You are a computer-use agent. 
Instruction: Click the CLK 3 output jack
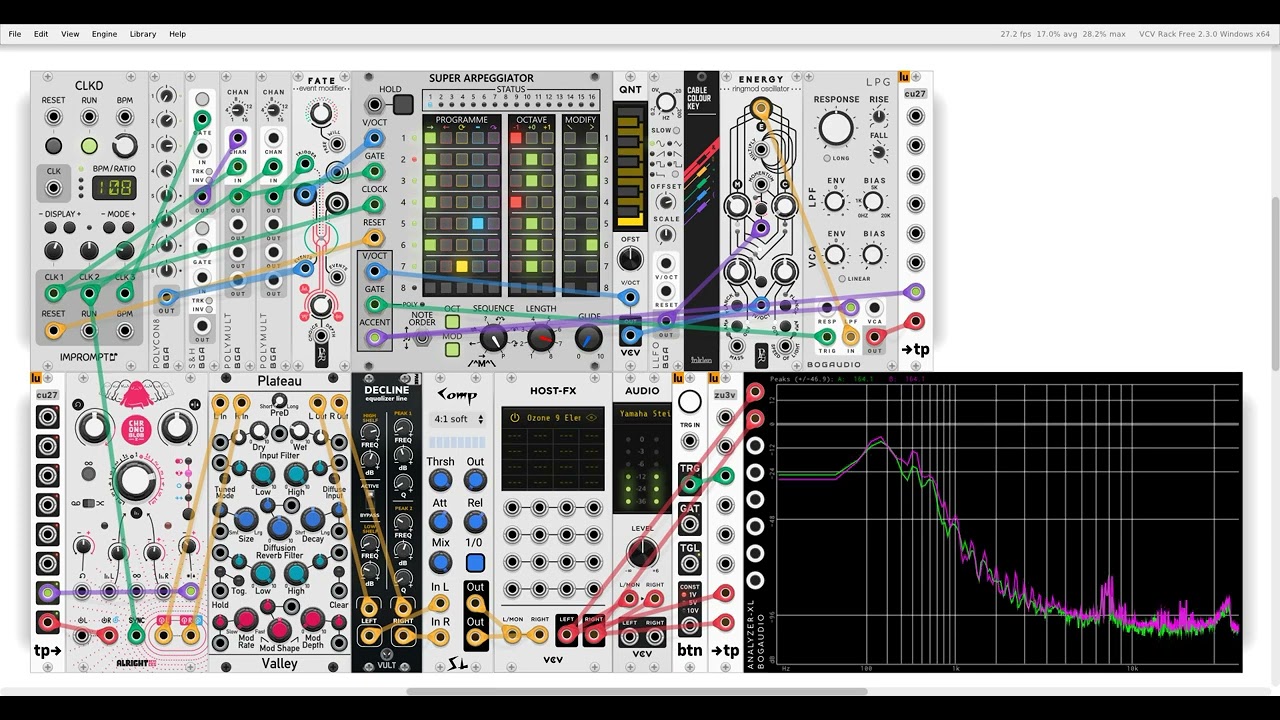click(125, 293)
